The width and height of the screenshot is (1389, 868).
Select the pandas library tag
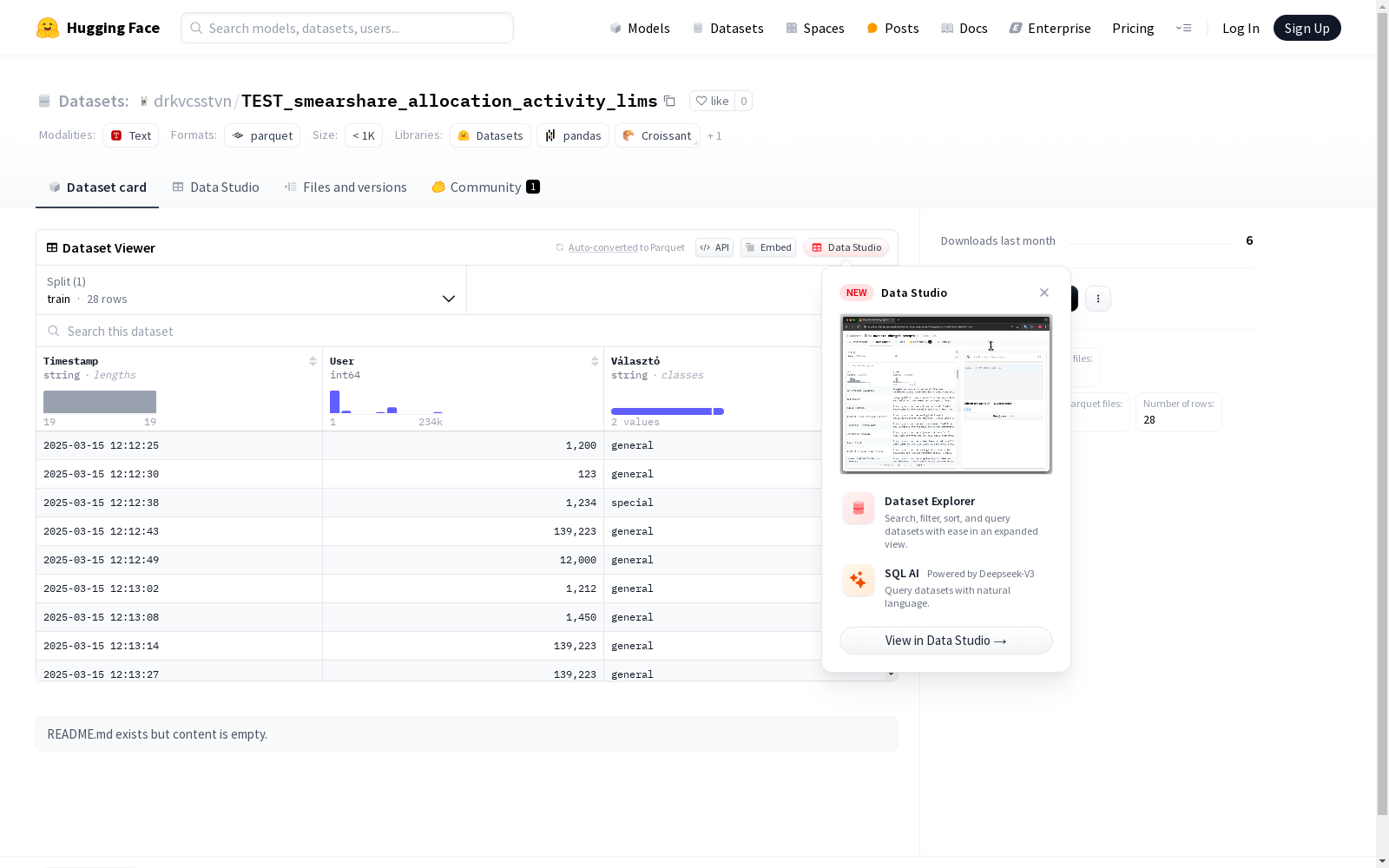coord(573,135)
